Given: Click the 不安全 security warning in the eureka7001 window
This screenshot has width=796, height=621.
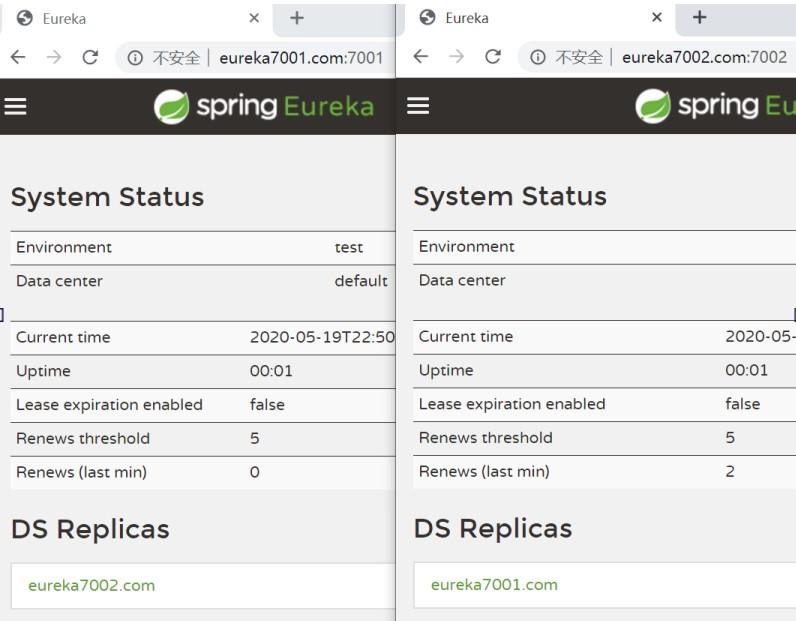Looking at the screenshot, I should (176, 58).
